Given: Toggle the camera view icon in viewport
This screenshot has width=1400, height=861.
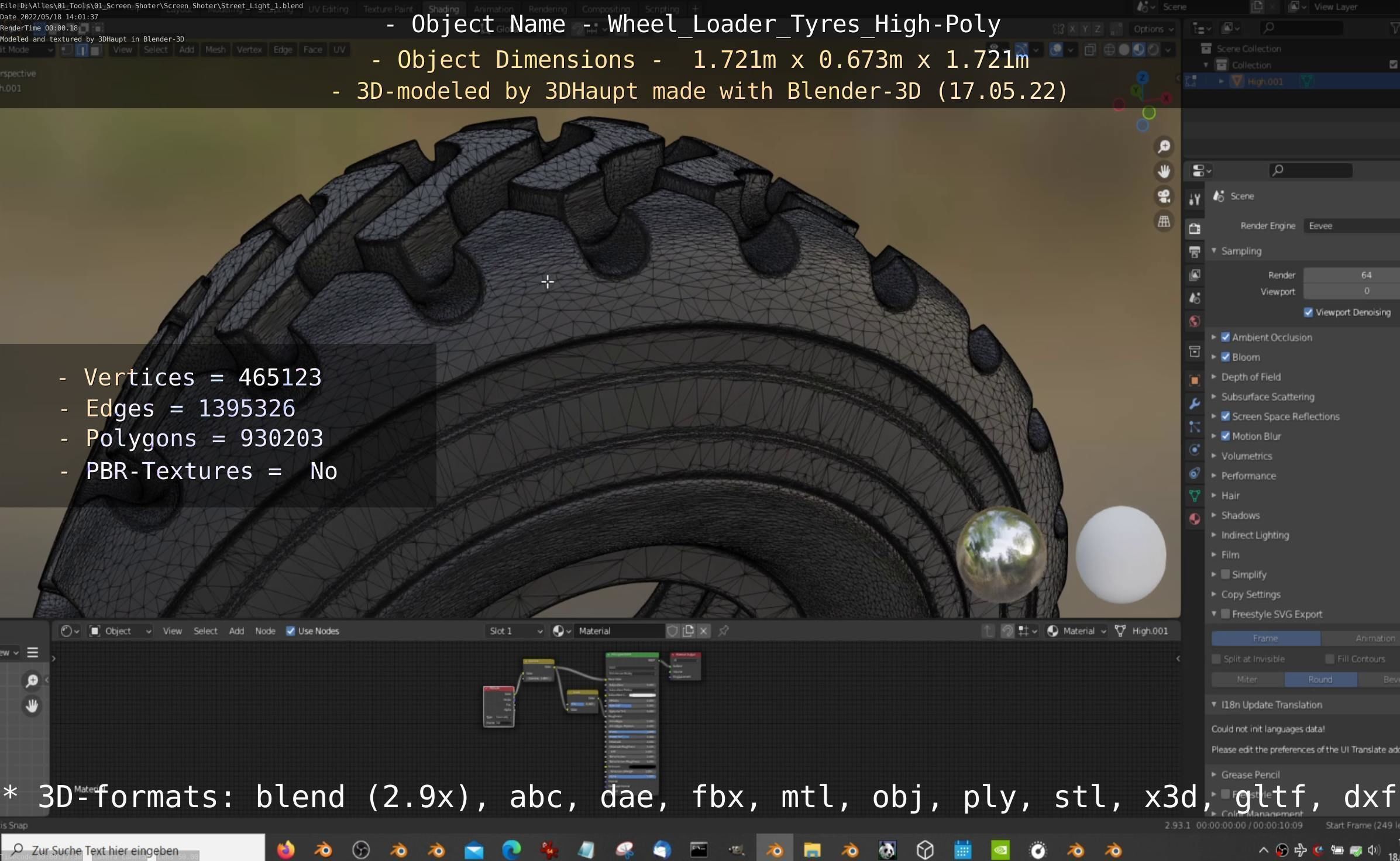Looking at the screenshot, I should (1164, 197).
